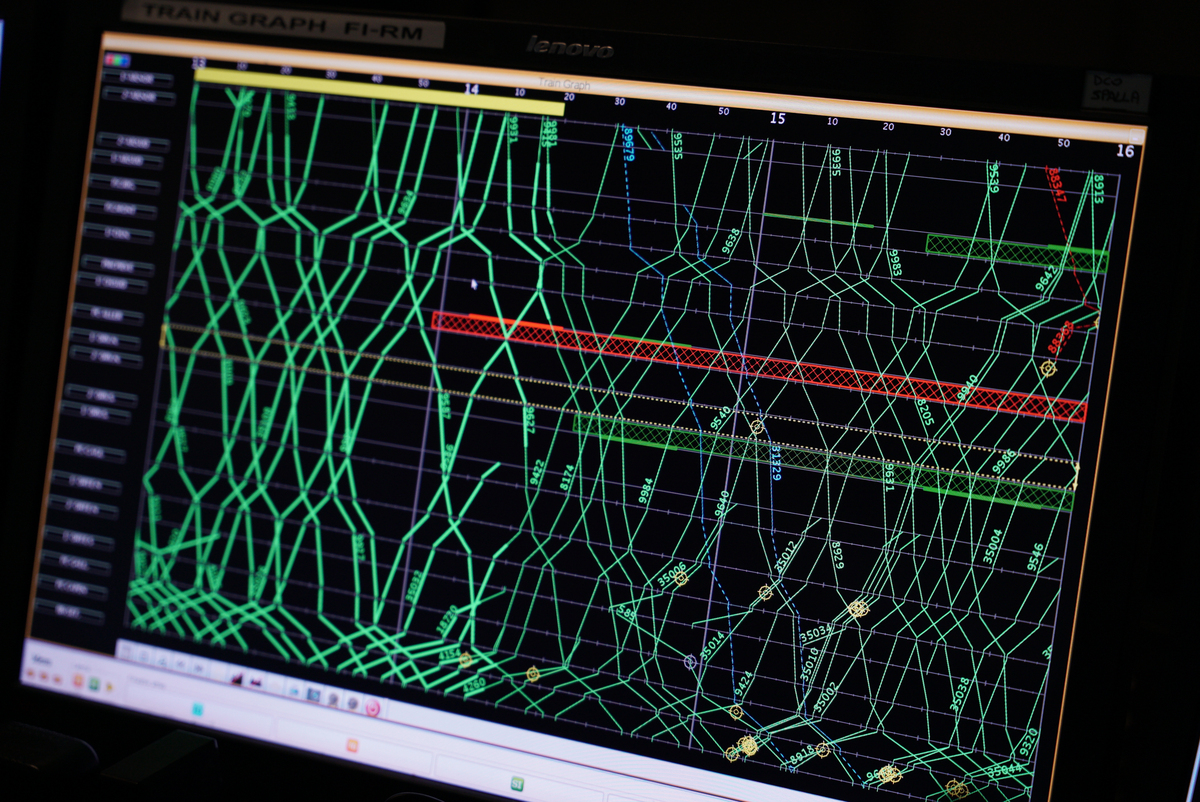Select train label 9984
The image size is (1200, 802).
(x=646, y=491)
